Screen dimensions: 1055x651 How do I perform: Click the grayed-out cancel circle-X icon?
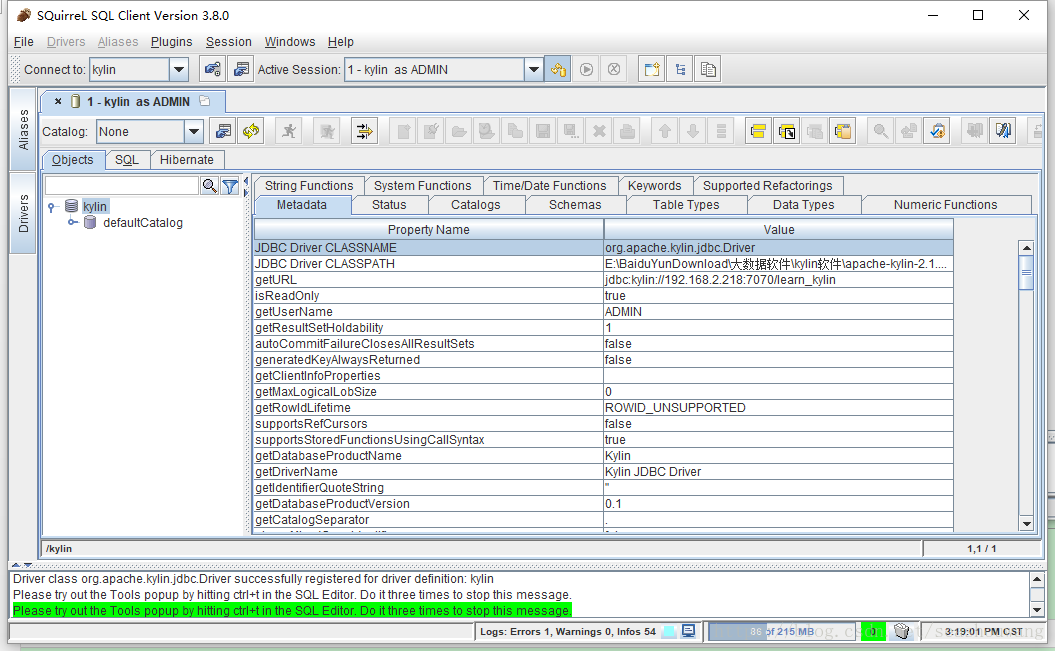click(614, 69)
